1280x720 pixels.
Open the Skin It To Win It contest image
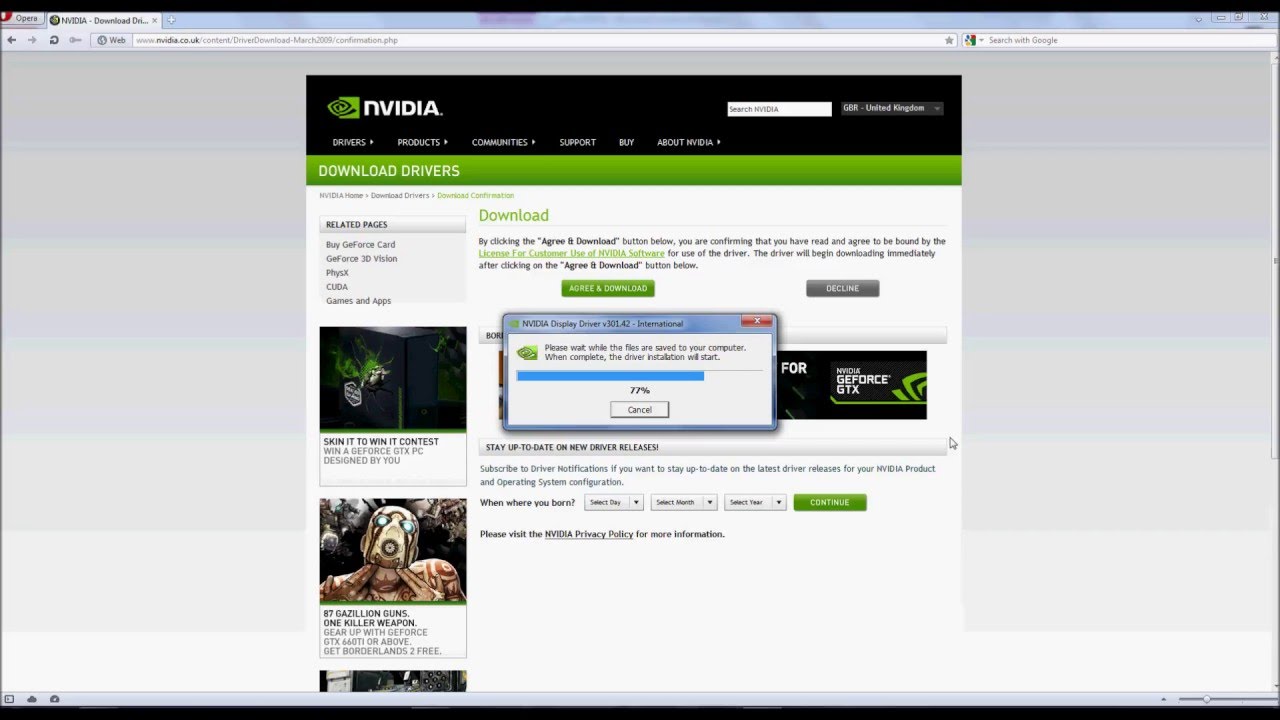tap(393, 379)
